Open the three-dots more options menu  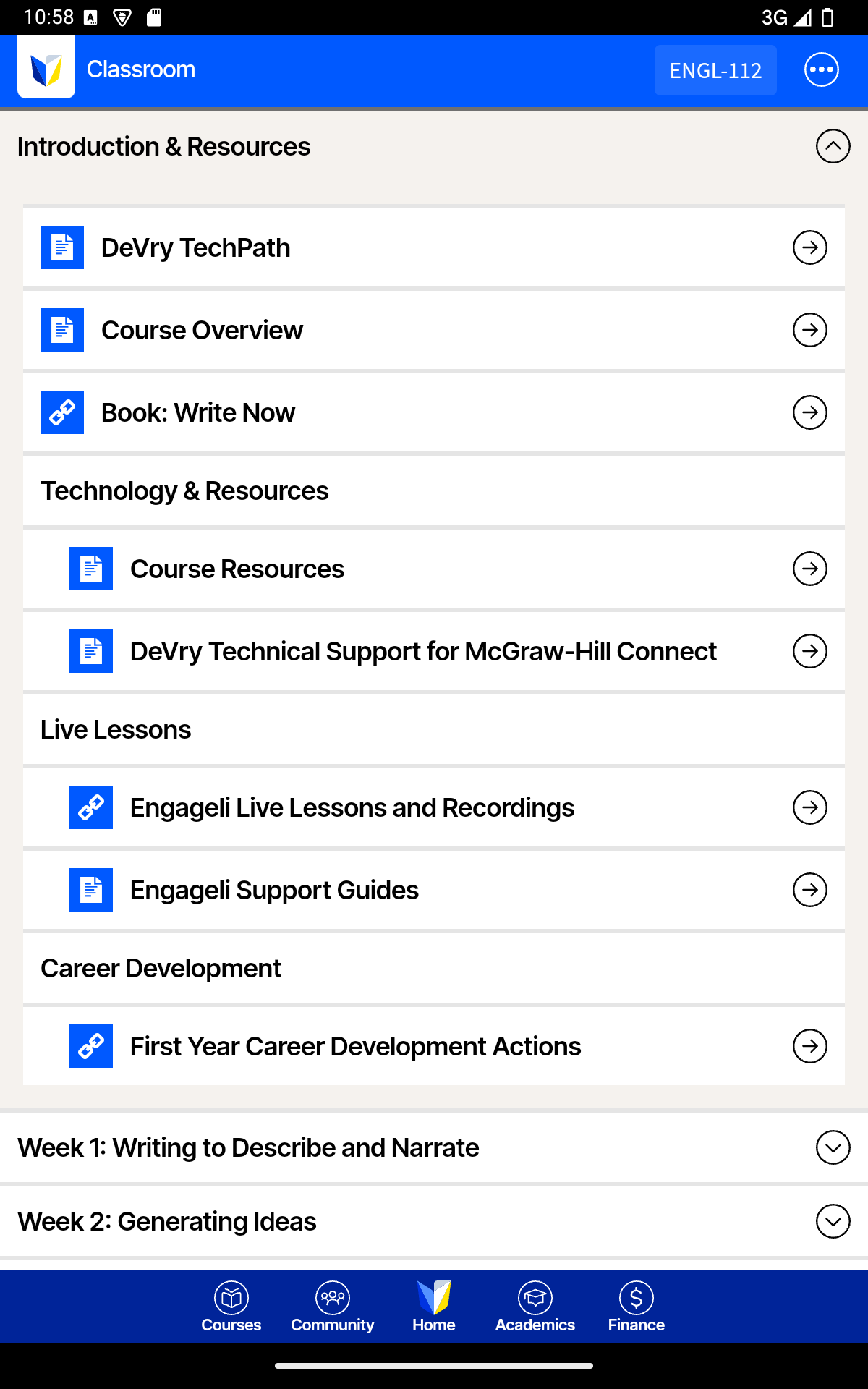[x=822, y=69]
